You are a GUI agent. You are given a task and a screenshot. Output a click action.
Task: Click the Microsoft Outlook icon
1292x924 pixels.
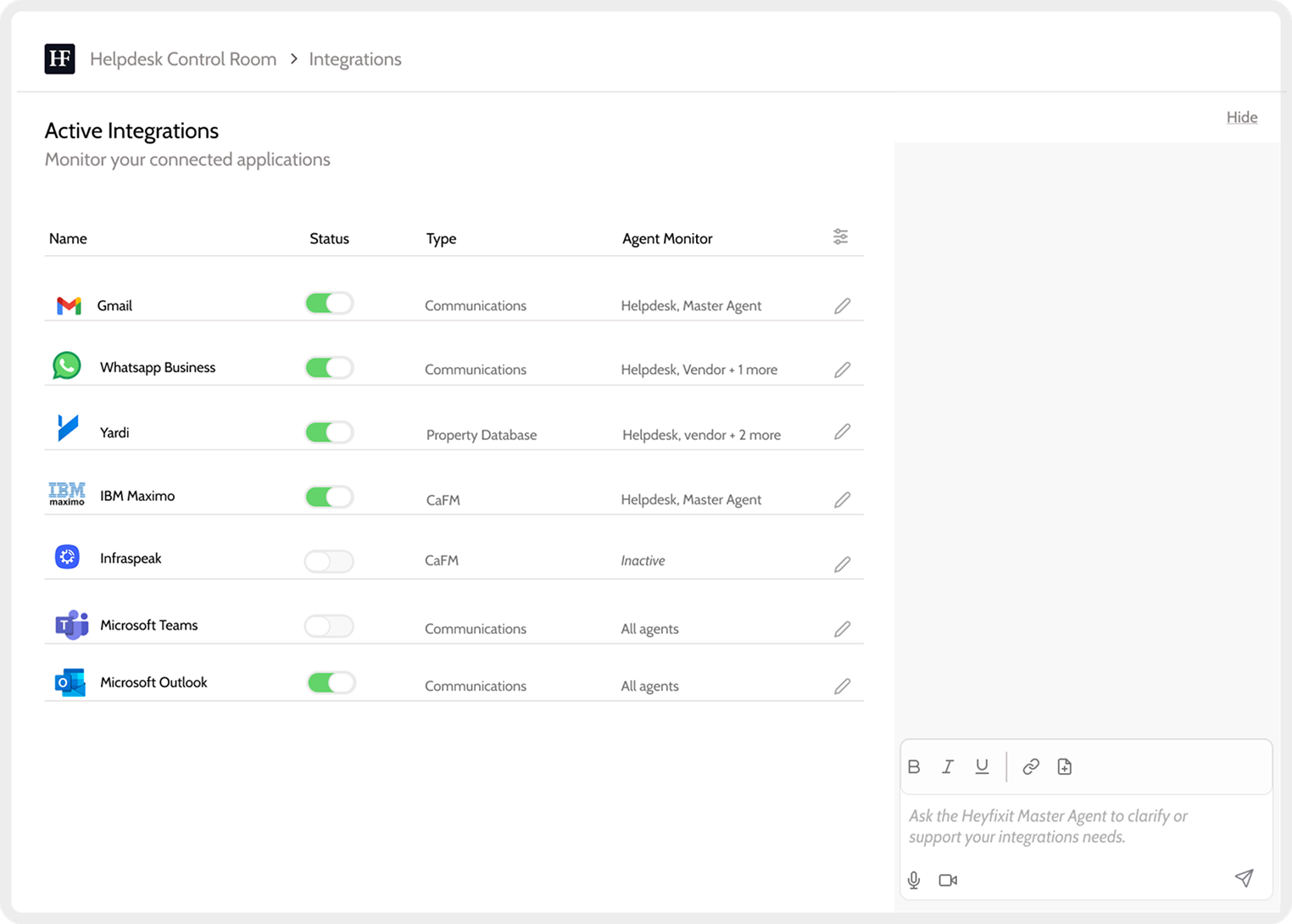click(70, 682)
